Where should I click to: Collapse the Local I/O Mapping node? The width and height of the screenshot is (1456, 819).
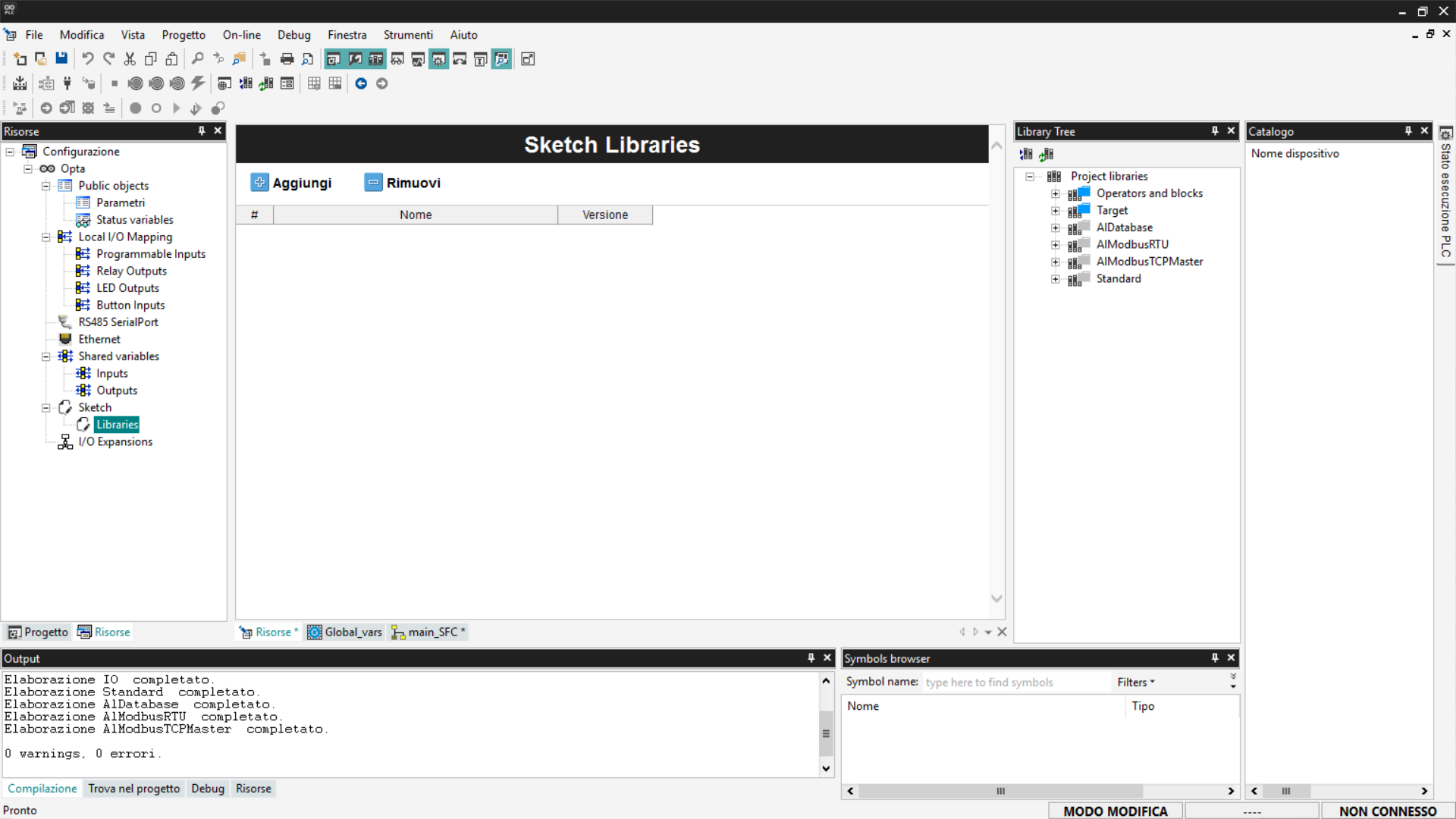[45, 237]
